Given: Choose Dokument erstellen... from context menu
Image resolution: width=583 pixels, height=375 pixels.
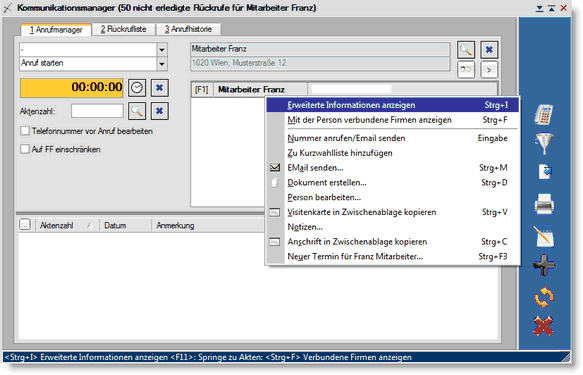Looking at the screenshot, I should coord(393,182).
